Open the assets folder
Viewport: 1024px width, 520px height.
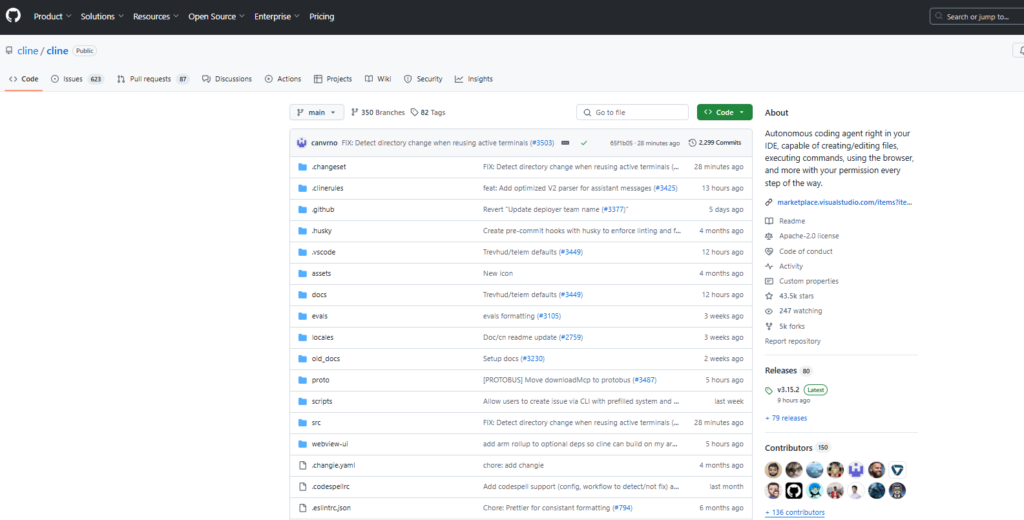(x=321, y=274)
